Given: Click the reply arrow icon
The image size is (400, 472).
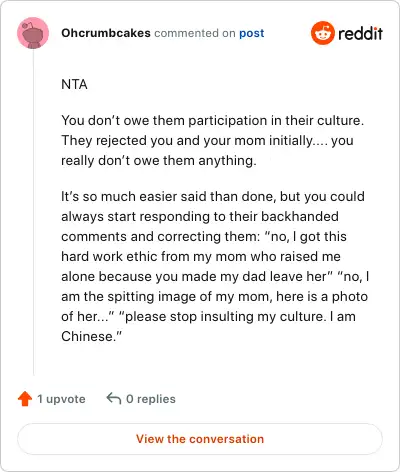Looking at the screenshot, I should tap(114, 398).
